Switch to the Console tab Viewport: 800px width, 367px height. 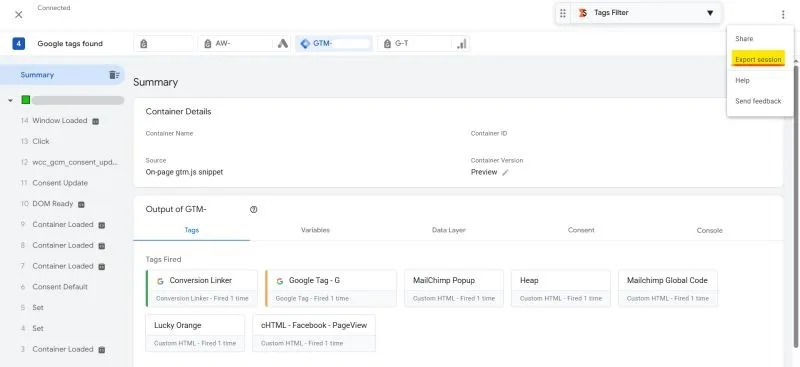coord(710,230)
